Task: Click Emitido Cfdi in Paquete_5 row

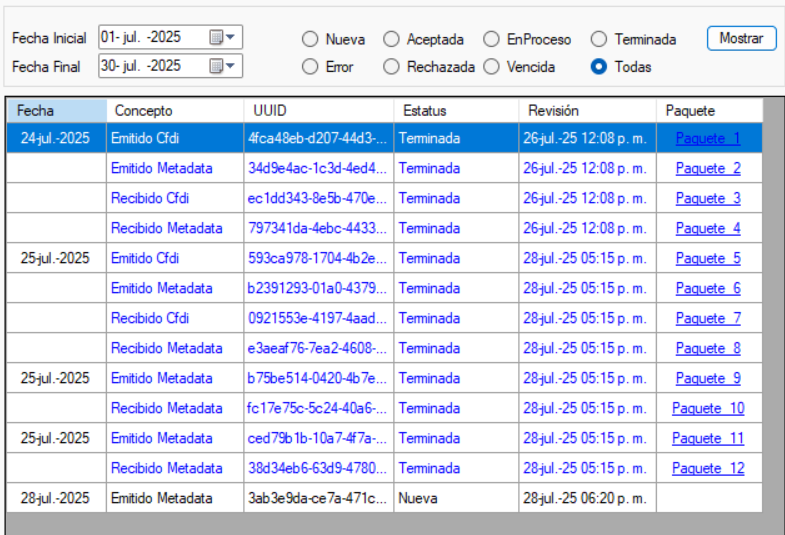Action: point(175,258)
